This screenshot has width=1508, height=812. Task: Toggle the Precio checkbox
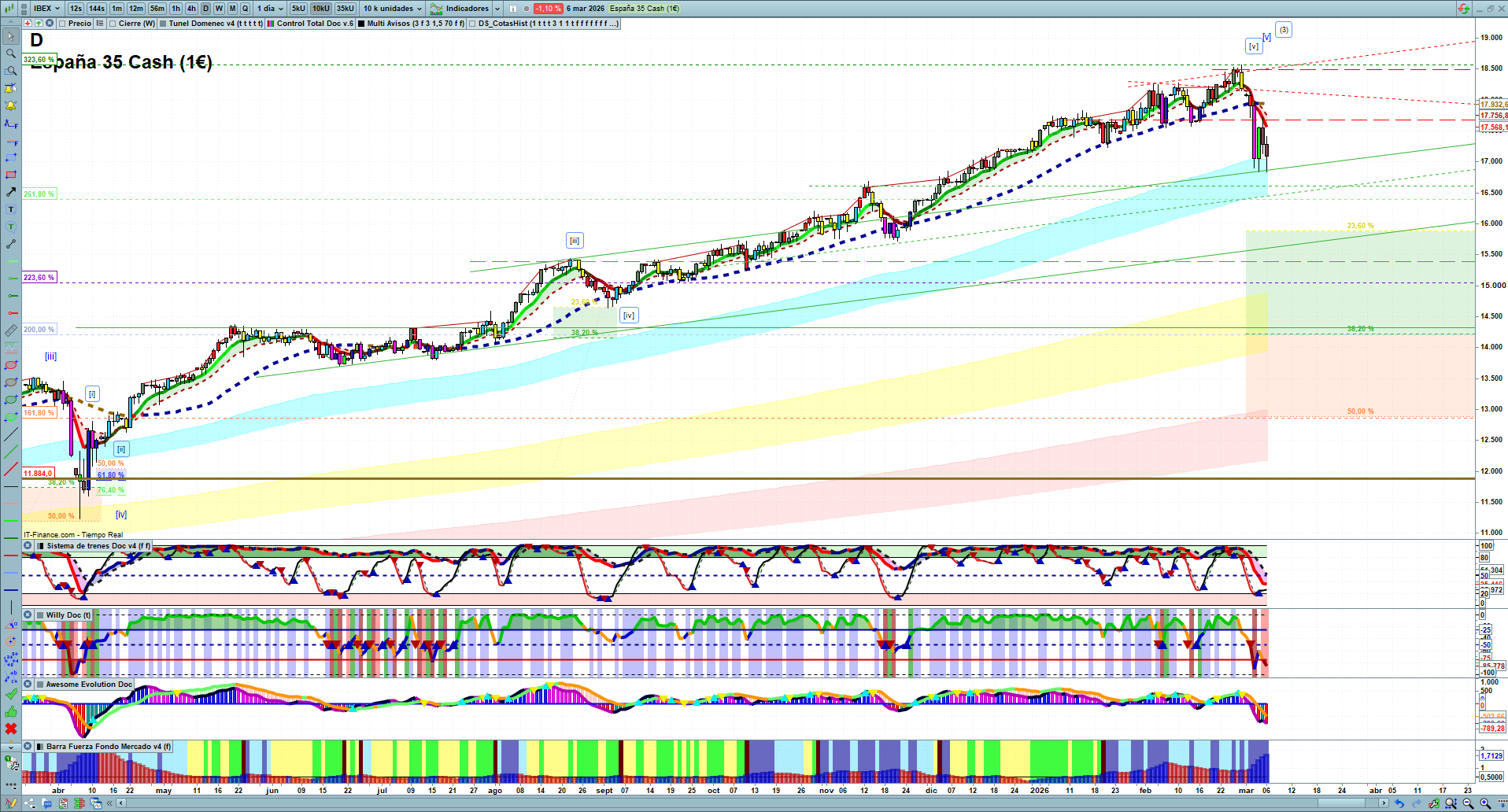coord(62,24)
